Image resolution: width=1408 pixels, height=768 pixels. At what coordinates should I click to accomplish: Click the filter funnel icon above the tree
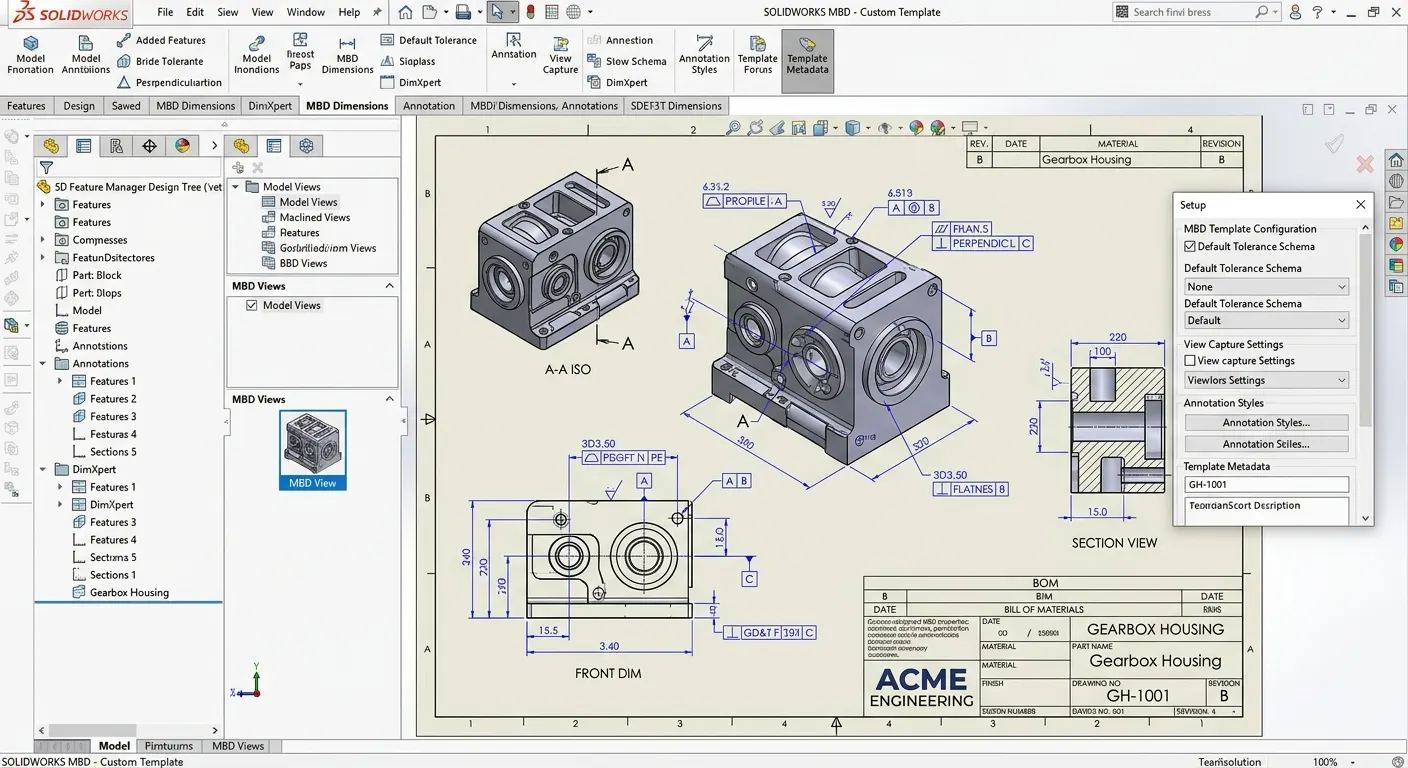tap(46, 168)
